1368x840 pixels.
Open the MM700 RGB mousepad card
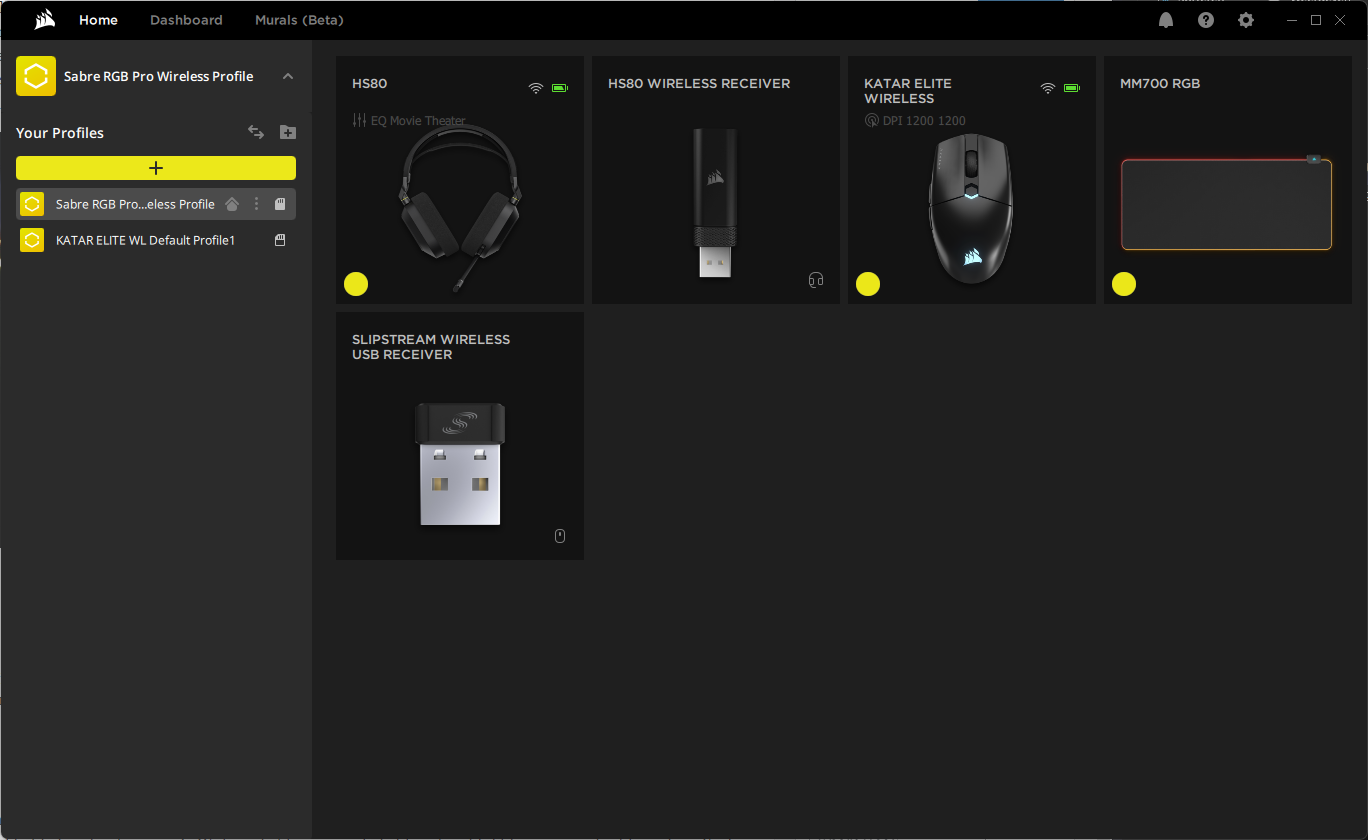[1228, 180]
